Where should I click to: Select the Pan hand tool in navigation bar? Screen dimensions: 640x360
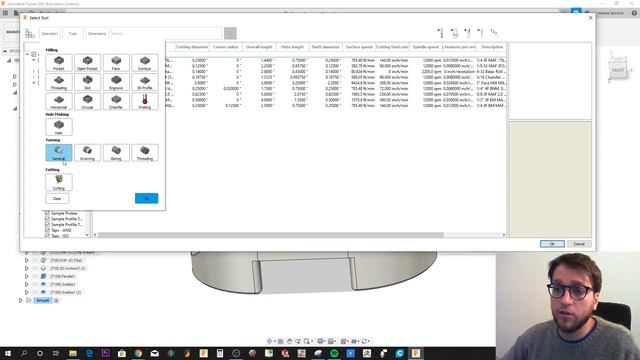pos(289,341)
